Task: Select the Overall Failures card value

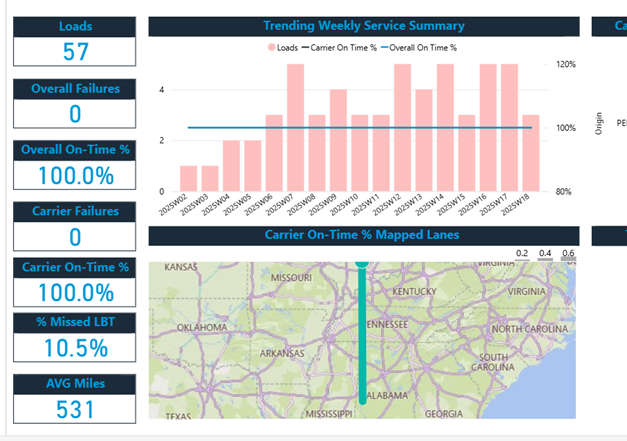Action: [x=75, y=114]
